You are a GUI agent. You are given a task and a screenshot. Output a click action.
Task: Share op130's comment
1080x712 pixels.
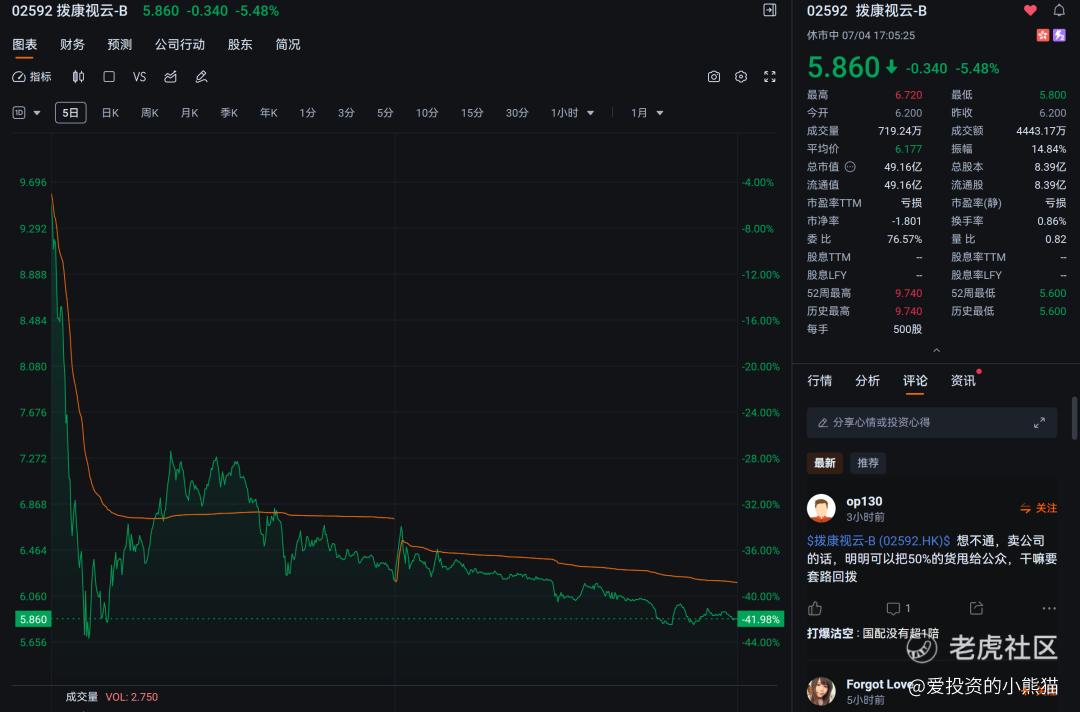coord(976,608)
